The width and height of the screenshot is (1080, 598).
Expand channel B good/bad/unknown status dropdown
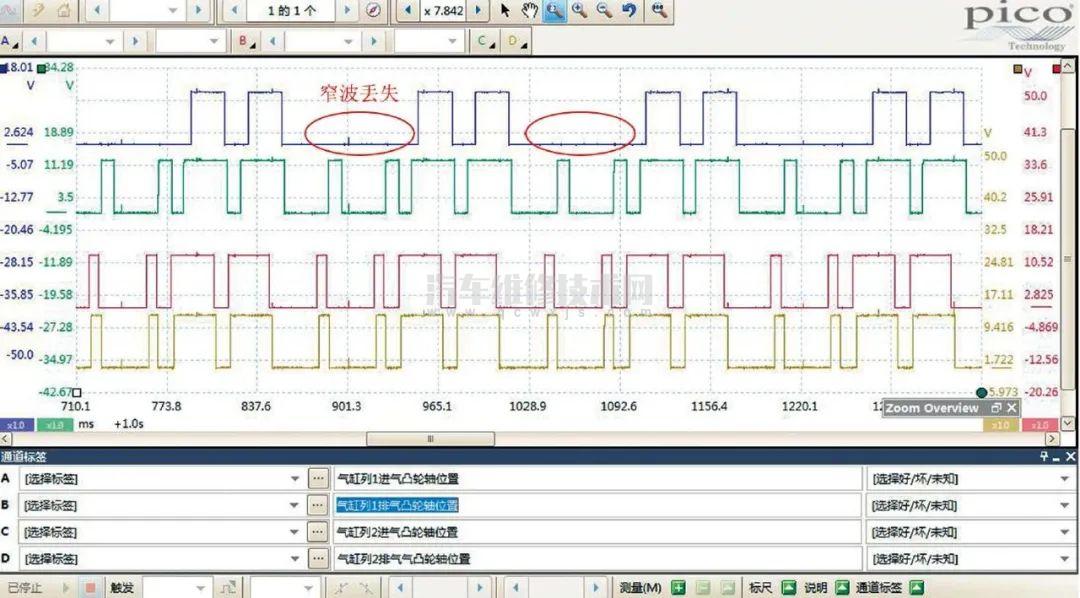click(x=1063, y=506)
